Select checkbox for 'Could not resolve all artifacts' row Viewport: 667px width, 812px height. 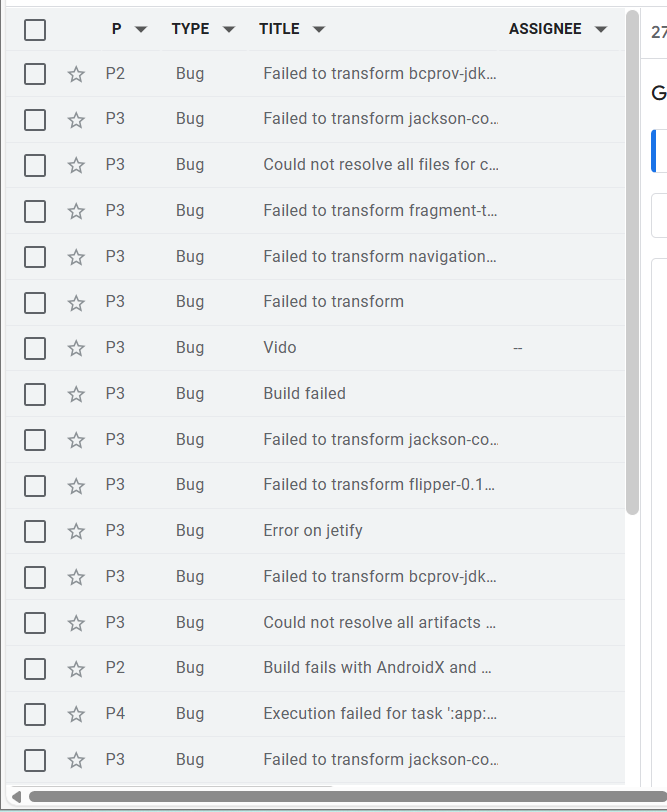pyautogui.click(x=35, y=623)
